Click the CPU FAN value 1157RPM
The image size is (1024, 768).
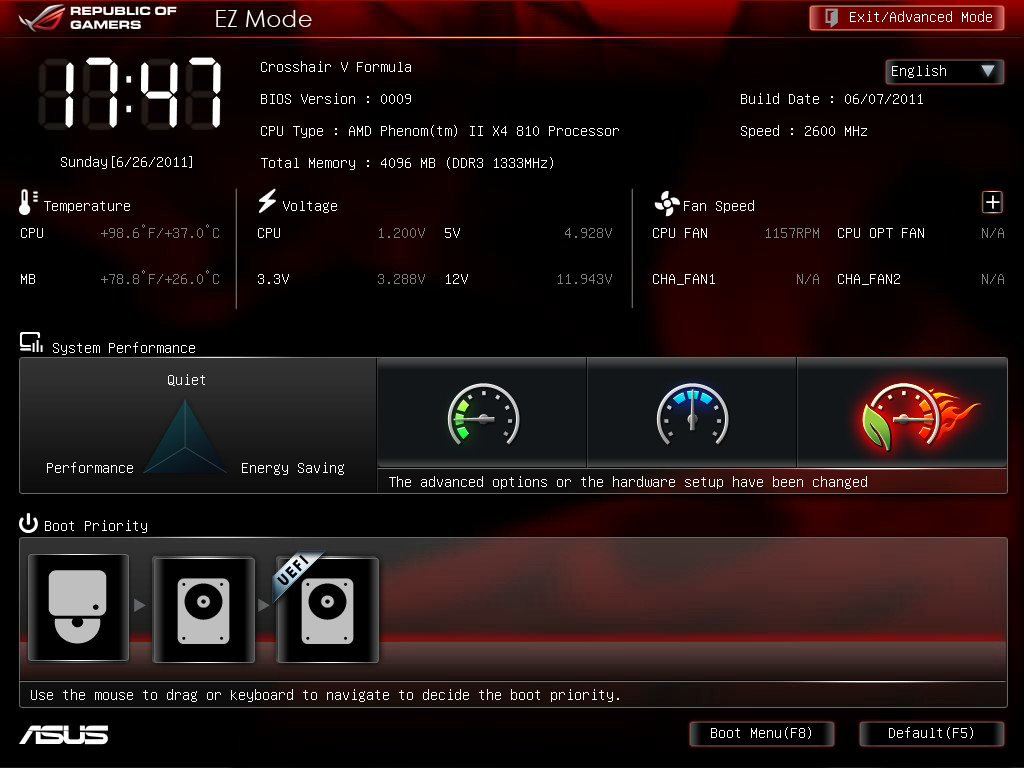792,233
